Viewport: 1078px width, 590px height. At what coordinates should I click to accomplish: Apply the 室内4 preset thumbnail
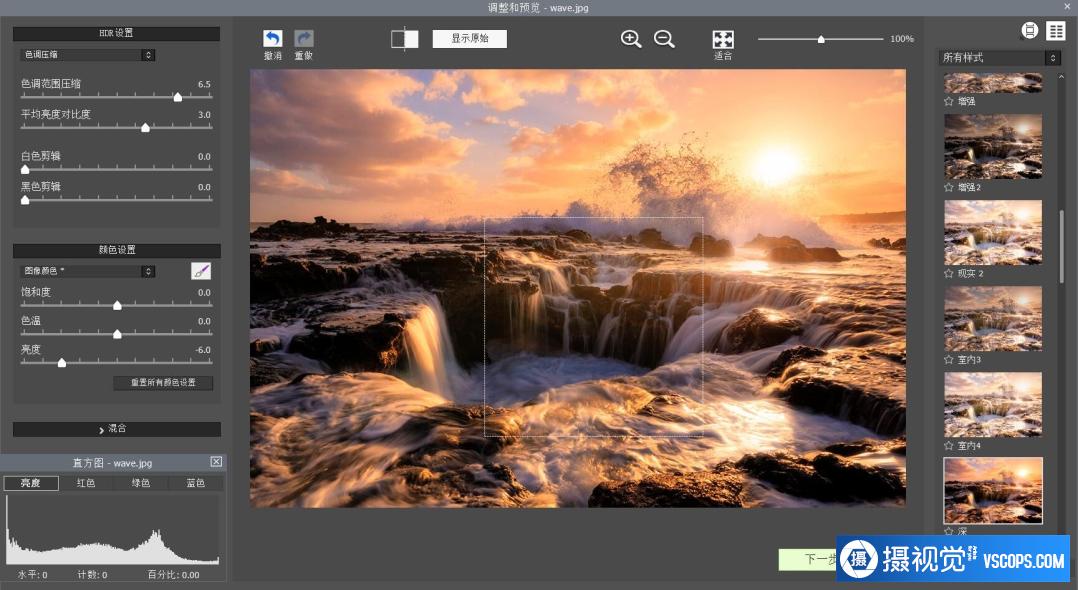[993, 404]
